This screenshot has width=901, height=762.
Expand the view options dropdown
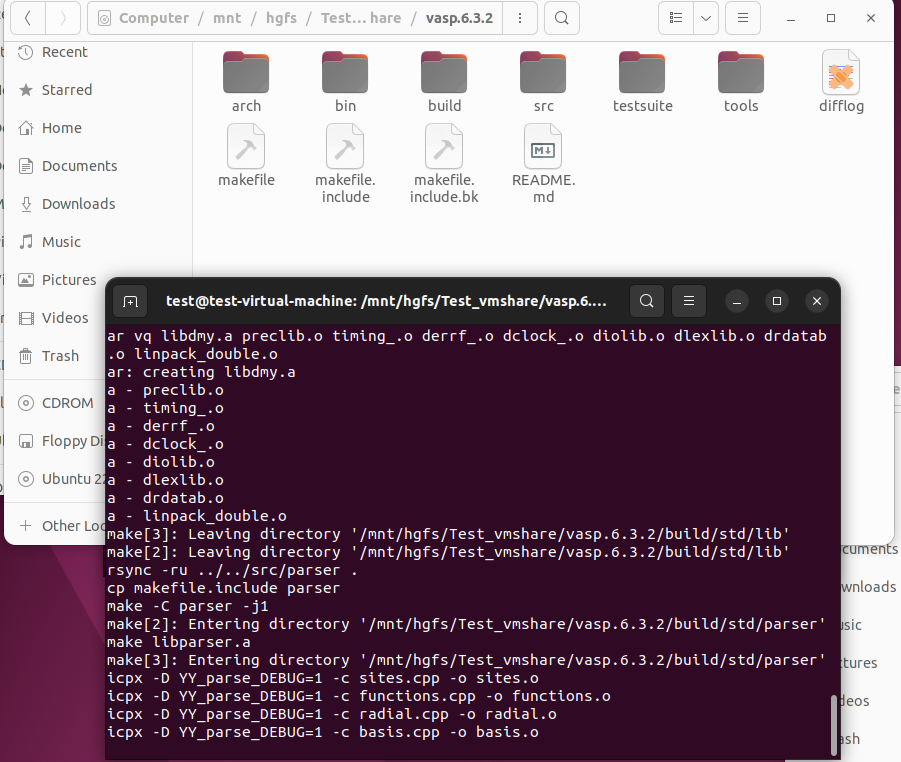point(706,18)
